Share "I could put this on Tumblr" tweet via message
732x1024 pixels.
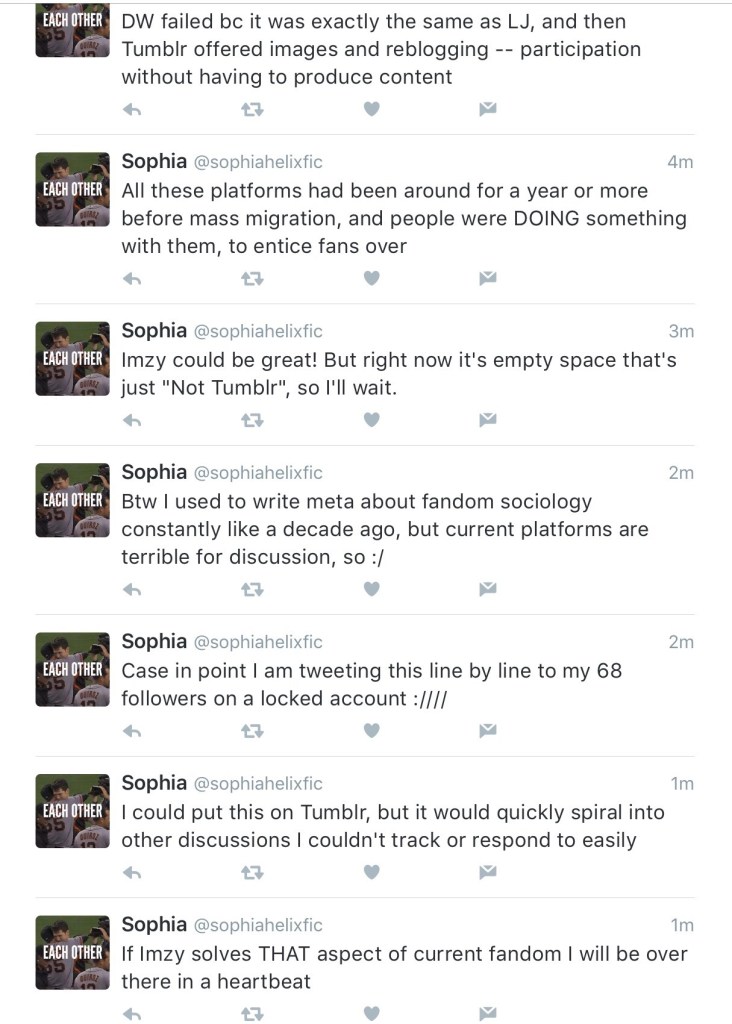[487, 872]
